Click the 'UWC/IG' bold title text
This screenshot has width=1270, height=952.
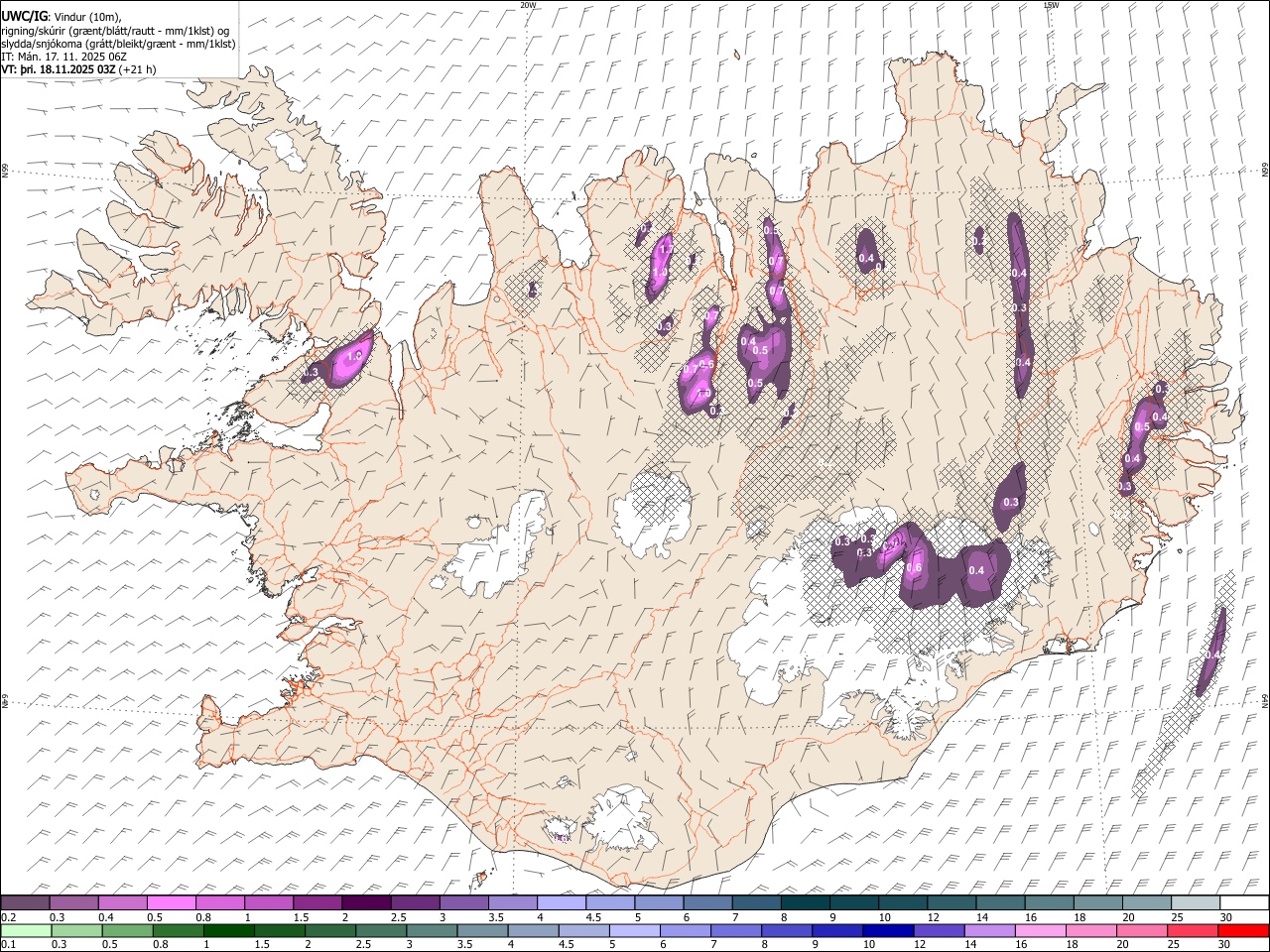(23, 16)
